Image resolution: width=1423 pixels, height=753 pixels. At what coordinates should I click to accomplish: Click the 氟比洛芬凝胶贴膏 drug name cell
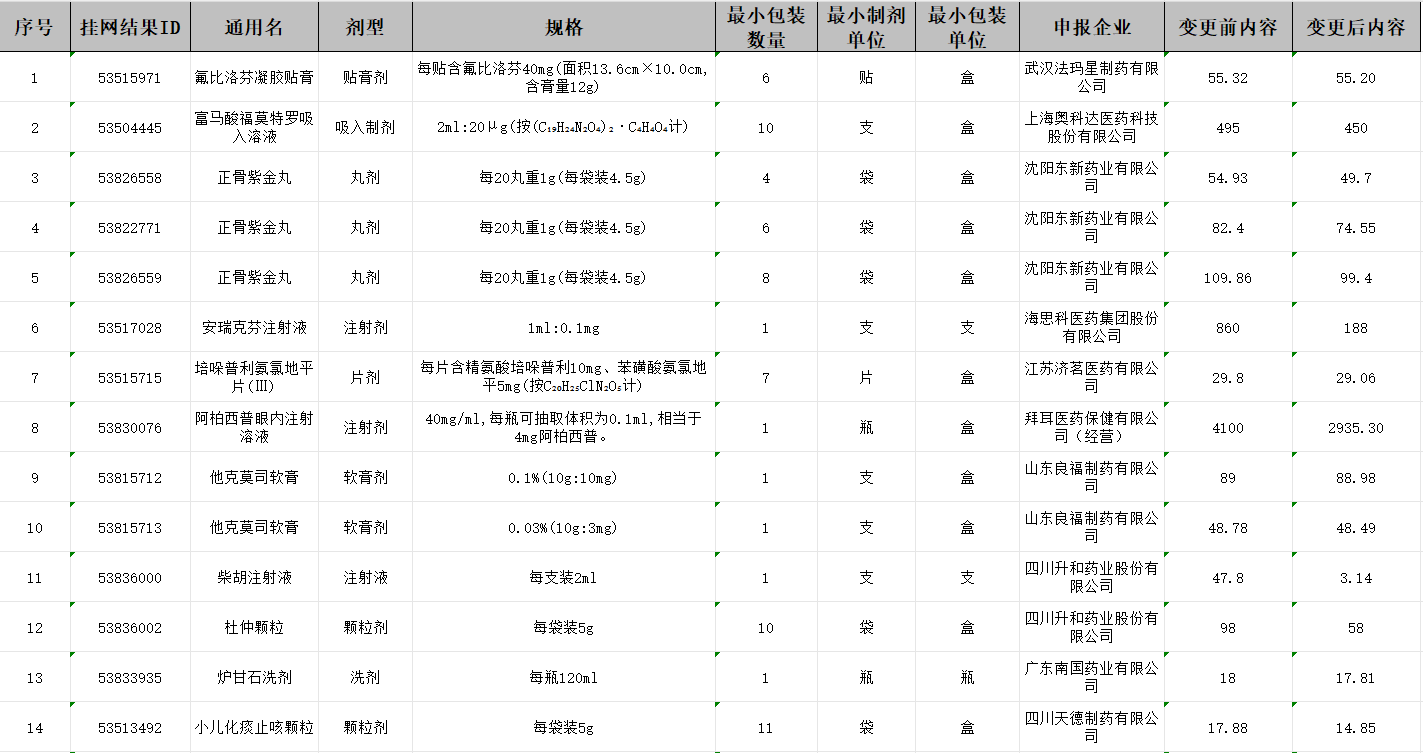tap(254, 78)
